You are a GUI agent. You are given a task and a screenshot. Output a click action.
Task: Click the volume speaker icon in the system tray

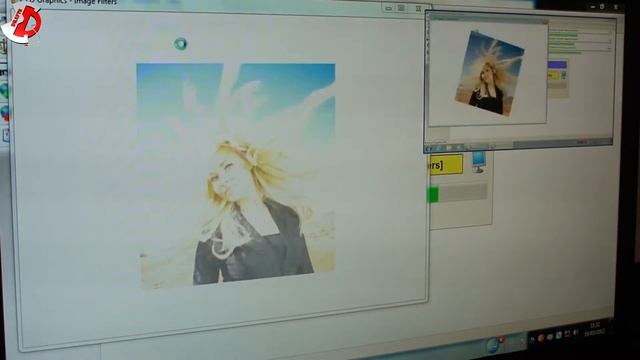tap(576, 333)
